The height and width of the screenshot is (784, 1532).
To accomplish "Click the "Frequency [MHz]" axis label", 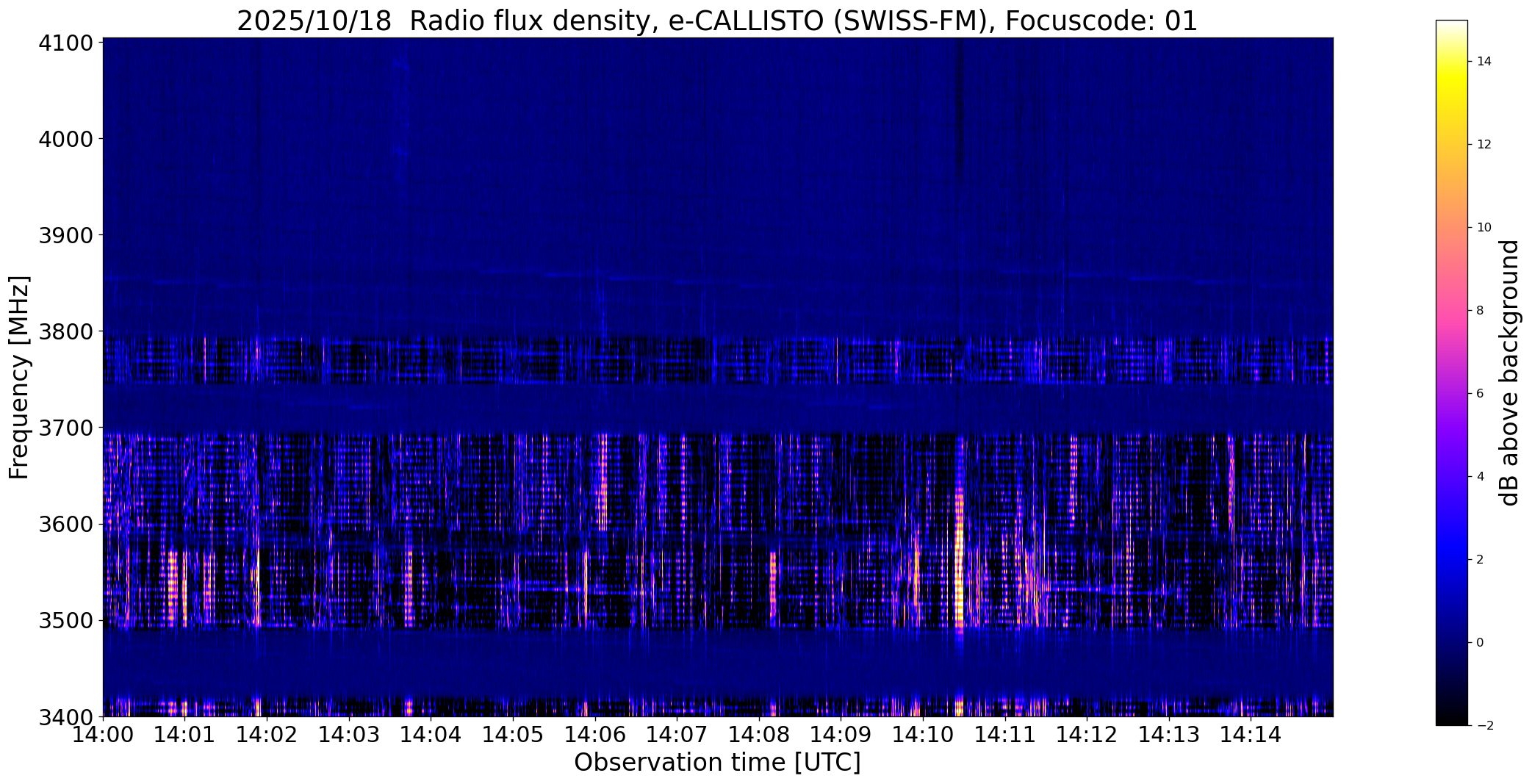I will [19, 378].
